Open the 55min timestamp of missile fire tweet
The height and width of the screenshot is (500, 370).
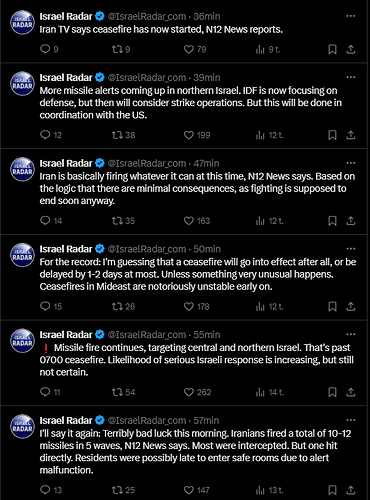pyautogui.click(x=207, y=335)
